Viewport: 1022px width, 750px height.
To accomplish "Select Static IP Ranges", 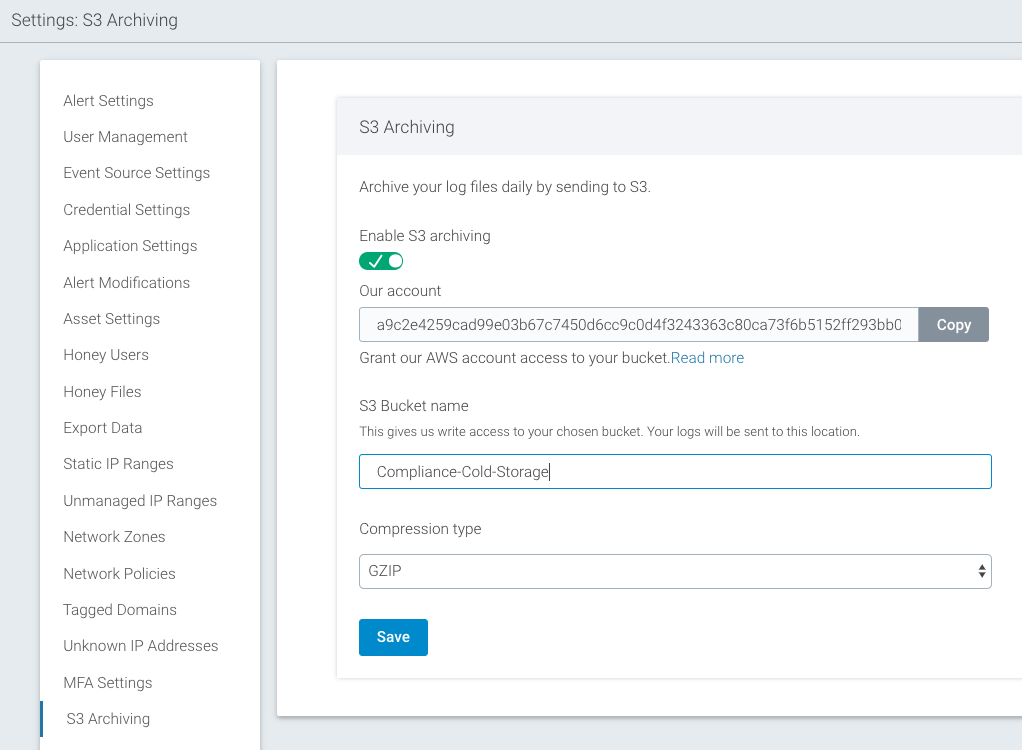I will (118, 464).
